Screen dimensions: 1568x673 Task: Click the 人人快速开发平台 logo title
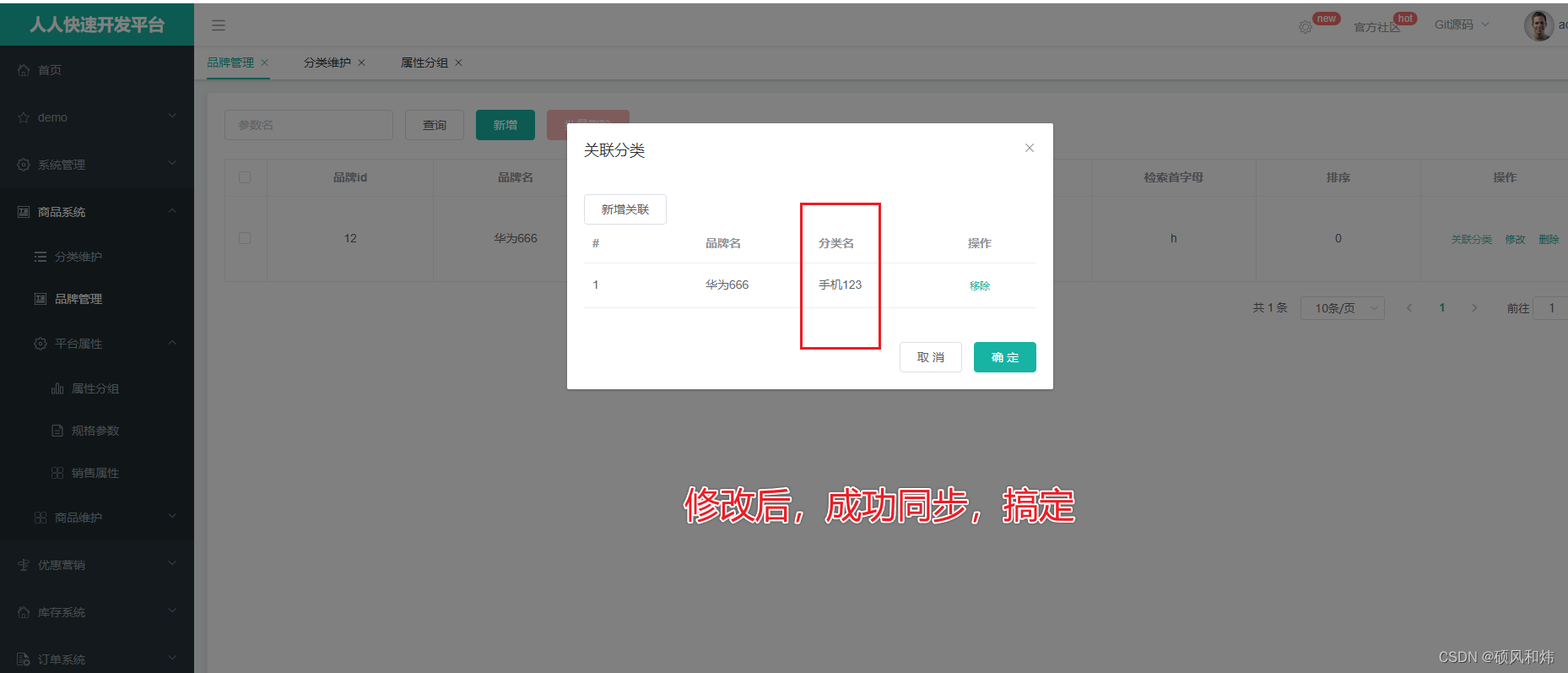(97, 24)
